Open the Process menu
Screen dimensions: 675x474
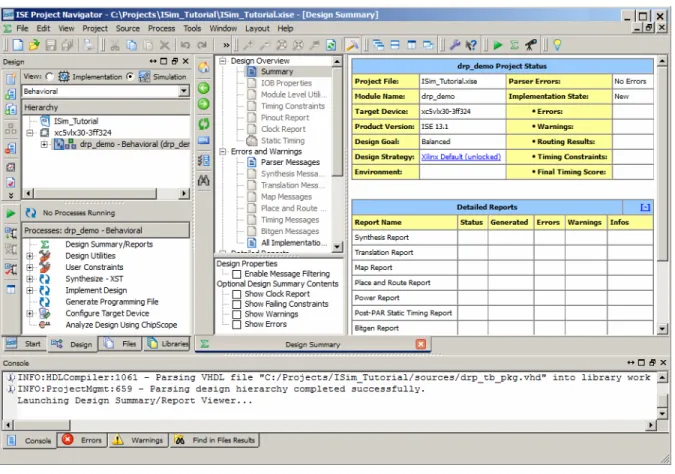point(161,28)
